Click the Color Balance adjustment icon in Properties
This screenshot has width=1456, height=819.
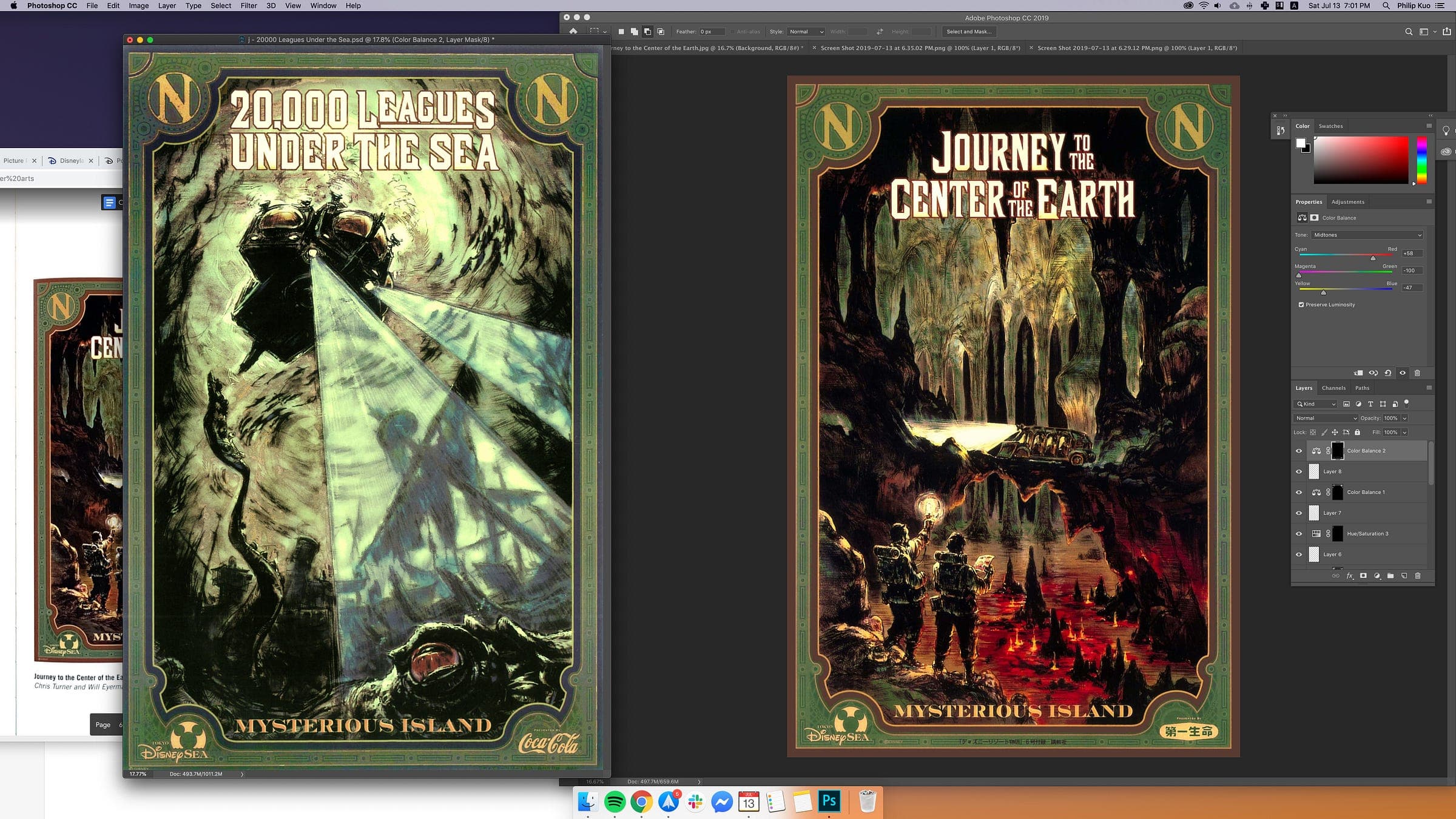[1302, 218]
